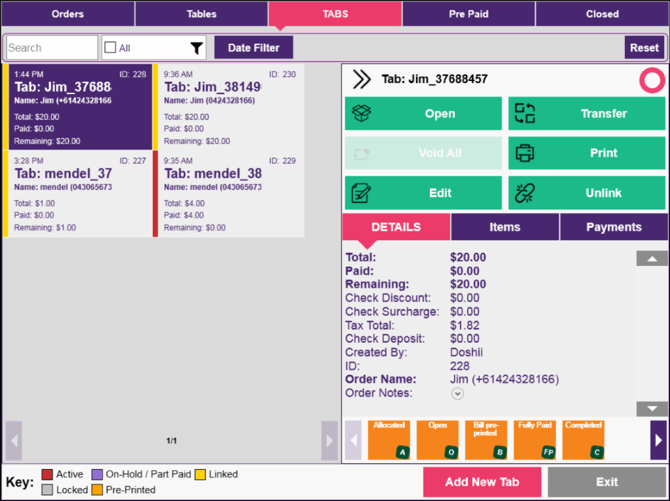Screen dimensions: 670x501
Task: Click the Reset button
Action: (x=644, y=47)
